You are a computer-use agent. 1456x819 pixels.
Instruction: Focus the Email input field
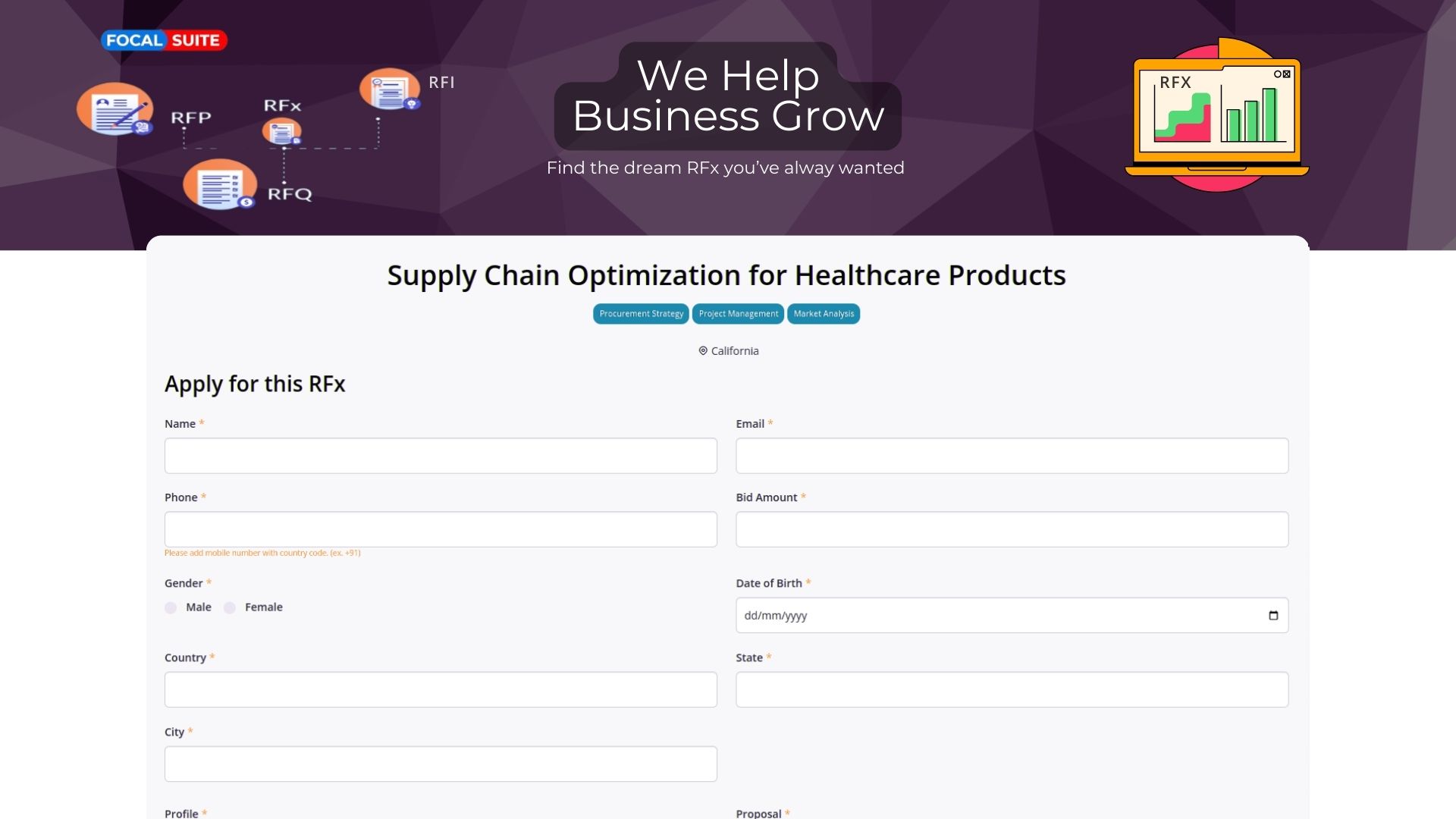click(1012, 456)
